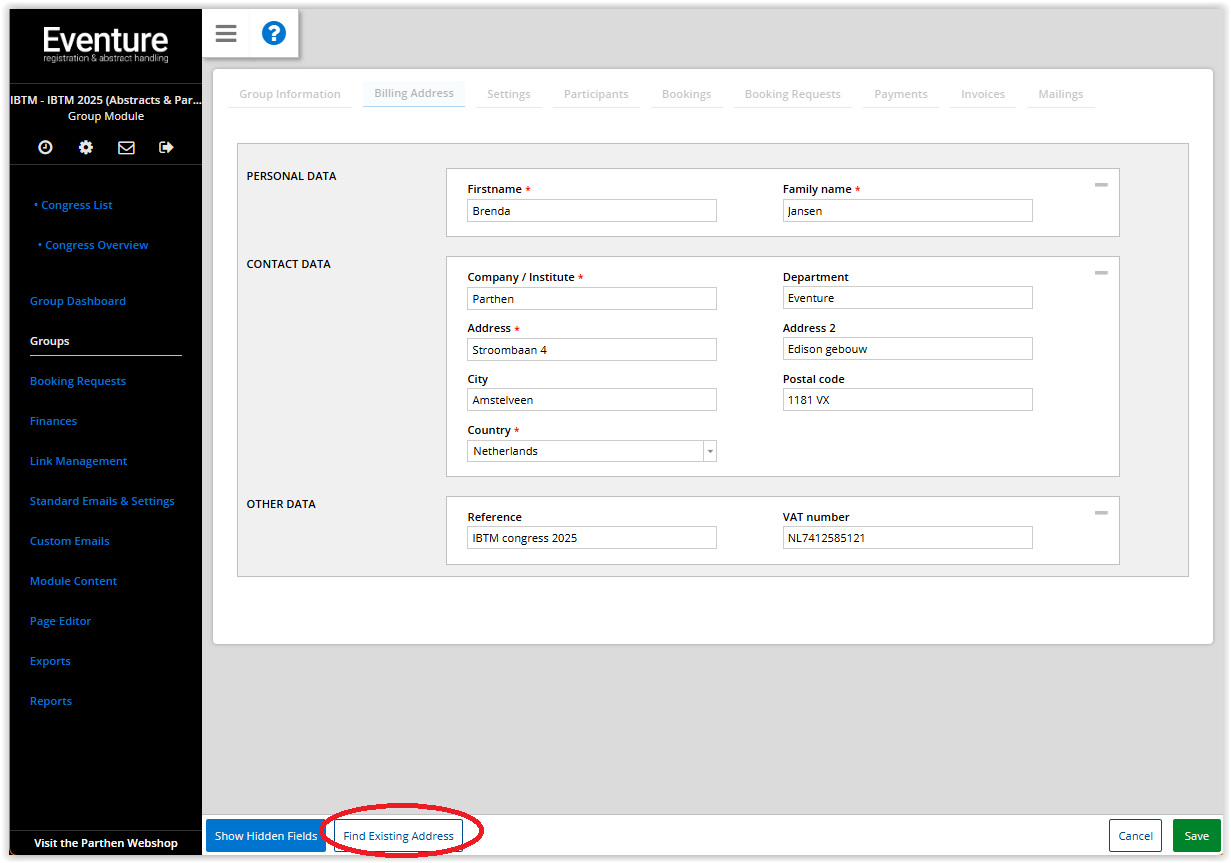This screenshot has height=863, width=1231.
Task: Click Show Hidden Fields button
Action: [x=266, y=836]
